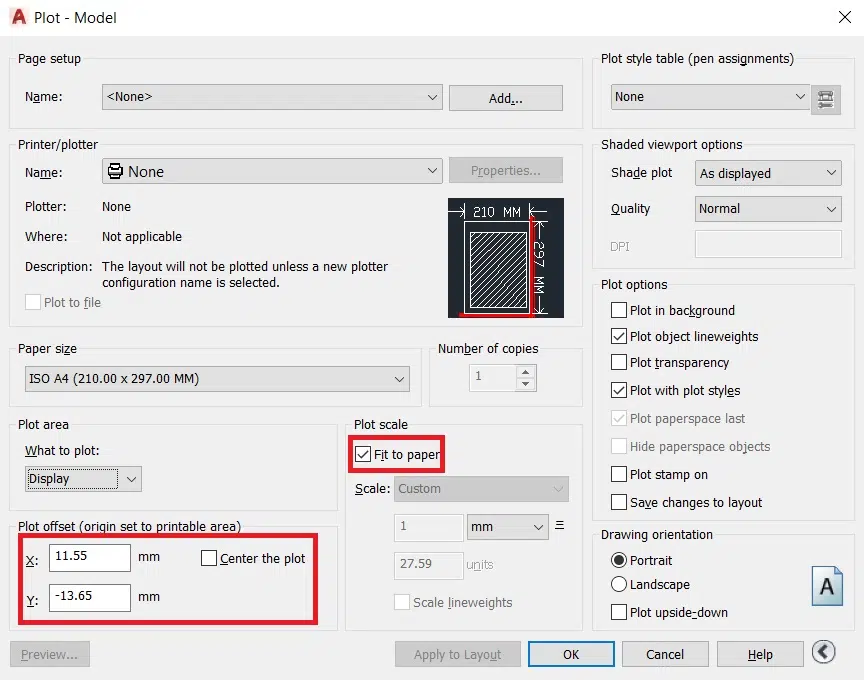Click the X plot offset field
Viewport: 864px width, 680px height.
[90, 558]
